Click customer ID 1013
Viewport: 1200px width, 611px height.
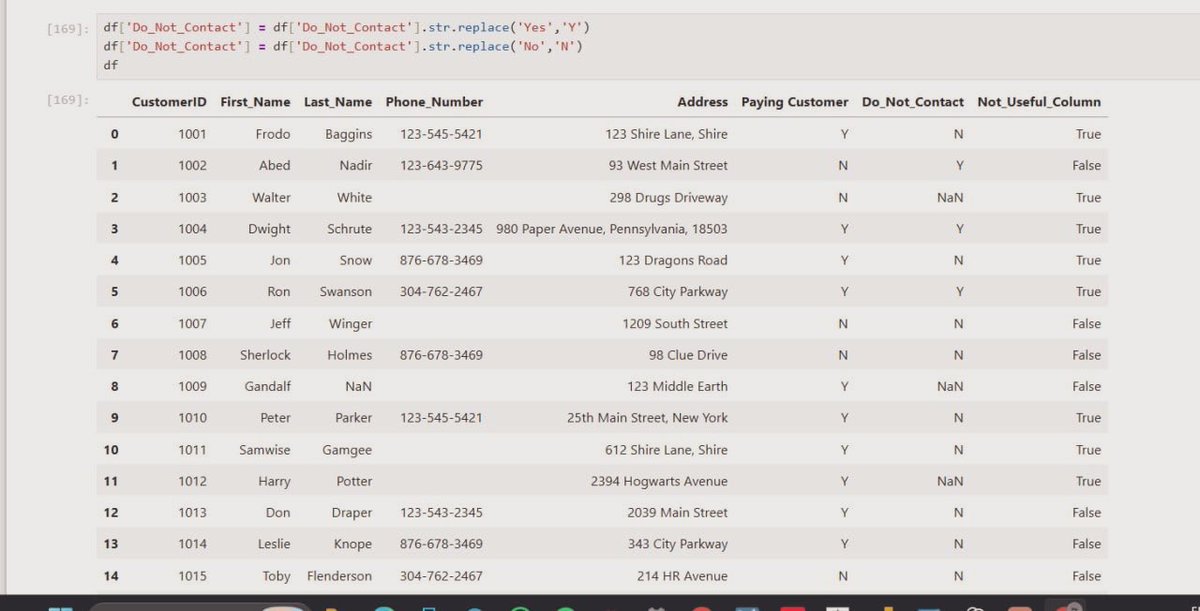click(x=192, y=512)
